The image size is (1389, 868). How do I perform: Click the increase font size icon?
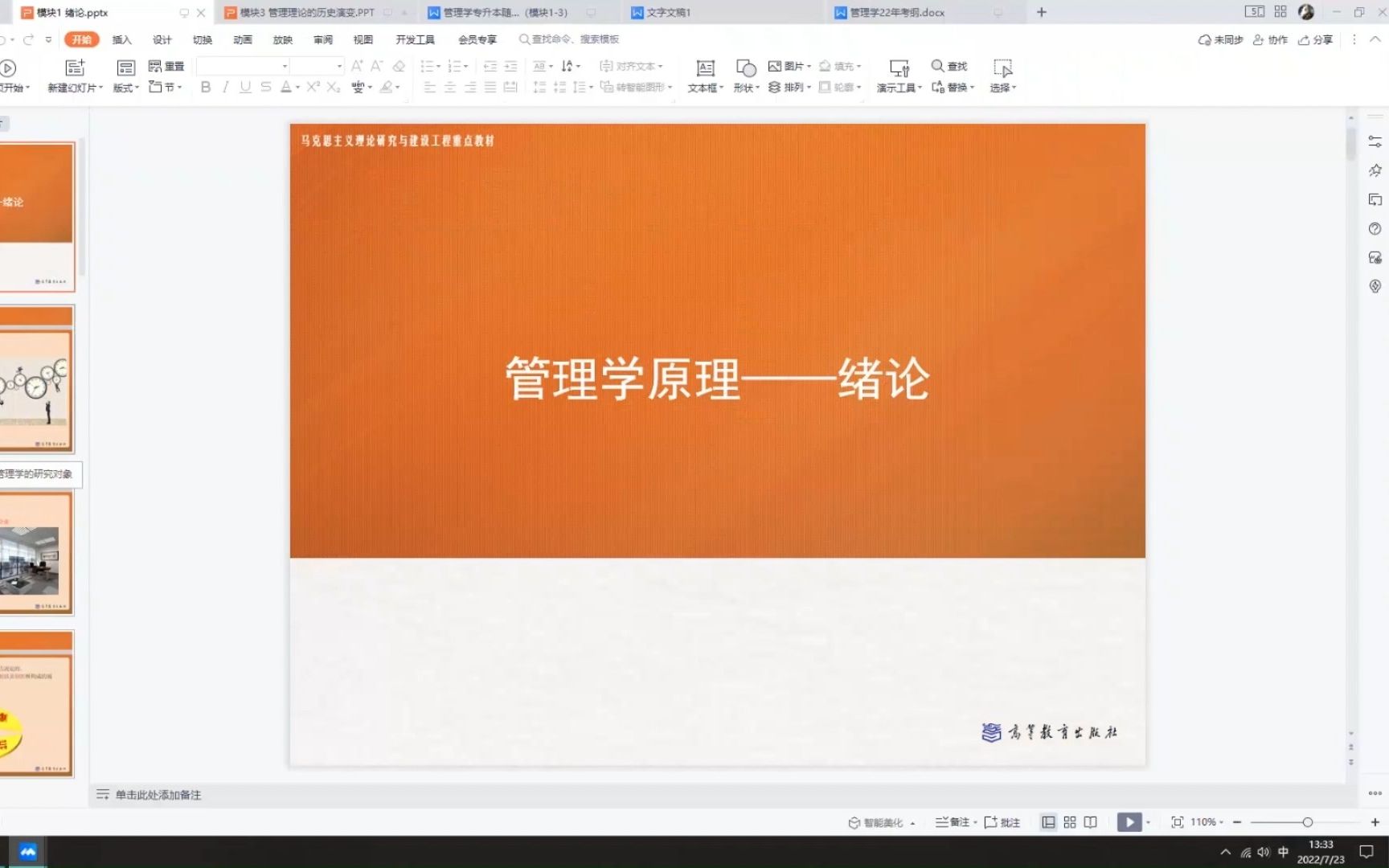point(357,66)
